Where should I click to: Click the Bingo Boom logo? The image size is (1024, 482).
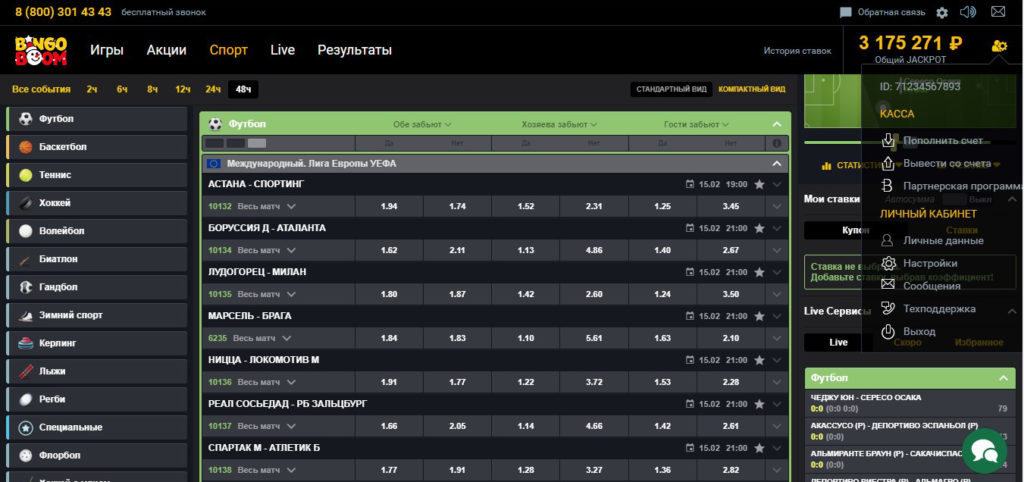(x=39, y=51)
